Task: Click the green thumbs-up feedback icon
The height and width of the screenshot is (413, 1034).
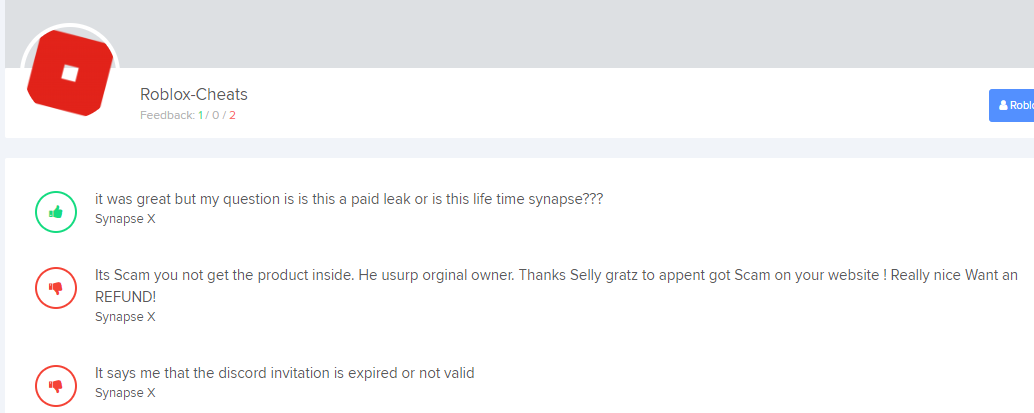Action: 56,211
